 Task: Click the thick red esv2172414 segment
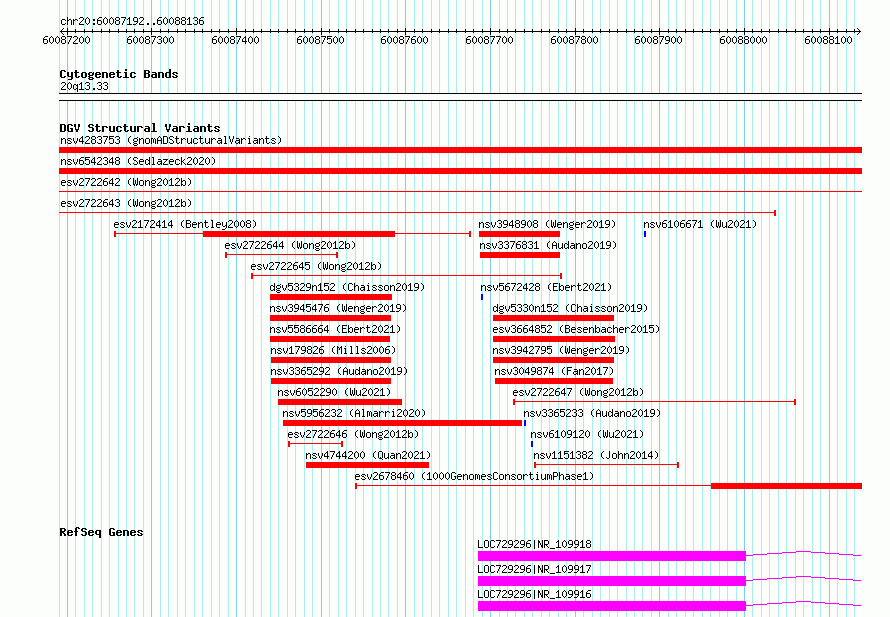tap(299, 234)
